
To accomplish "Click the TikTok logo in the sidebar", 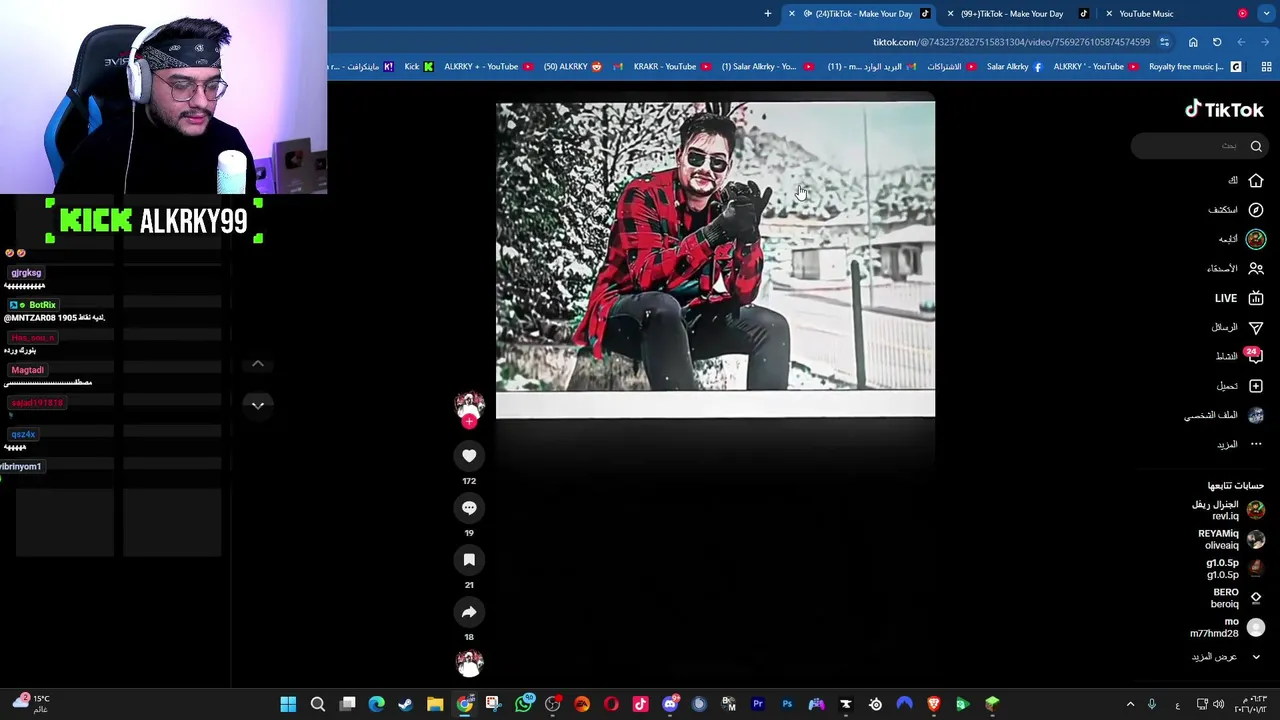I will 1224,110.
